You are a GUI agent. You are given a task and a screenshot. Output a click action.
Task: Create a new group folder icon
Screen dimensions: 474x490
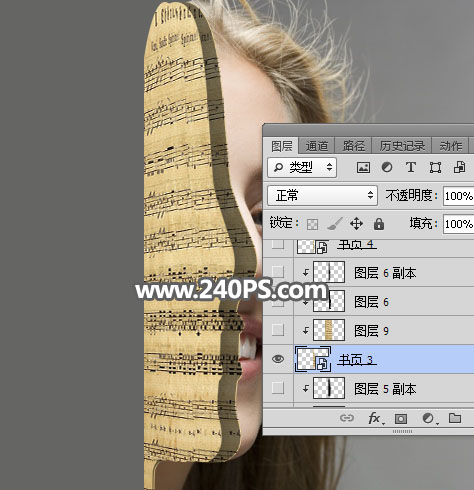point(455,418)
